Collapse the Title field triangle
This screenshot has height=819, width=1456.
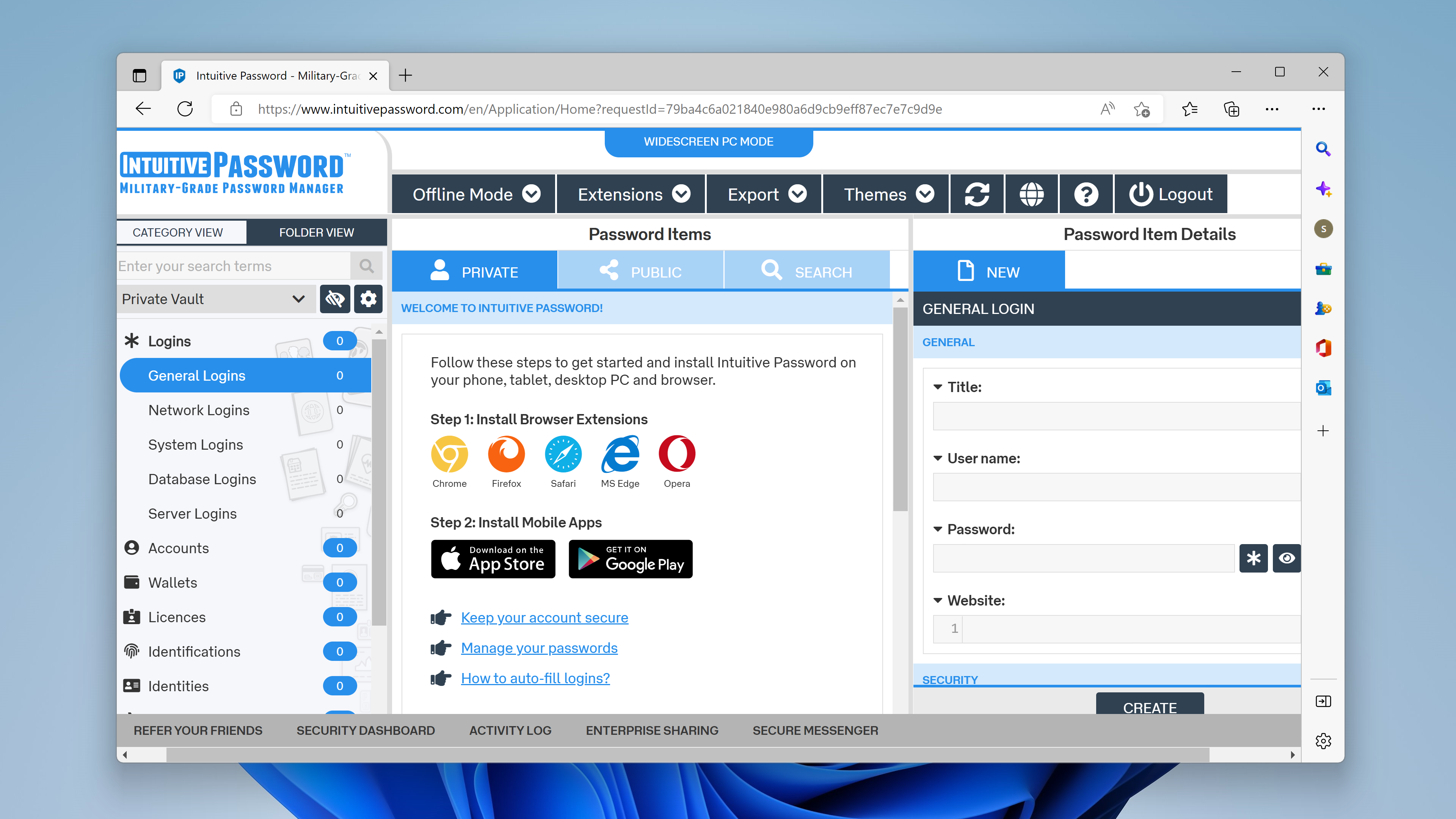coord(938,387)
